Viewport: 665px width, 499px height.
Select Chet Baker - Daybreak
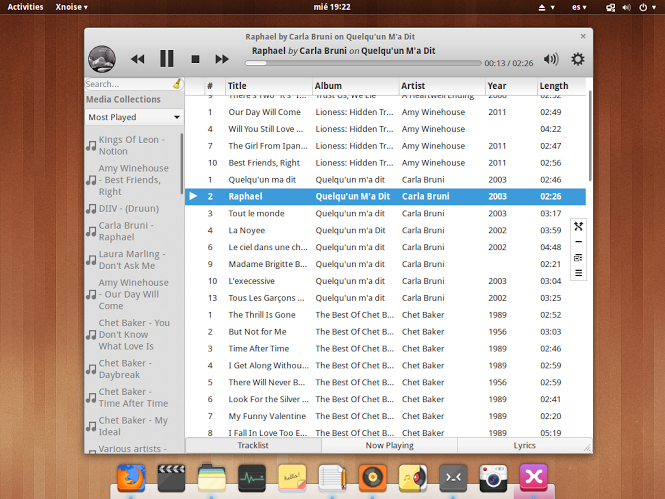pyautogui.click(x=127, y=369)
